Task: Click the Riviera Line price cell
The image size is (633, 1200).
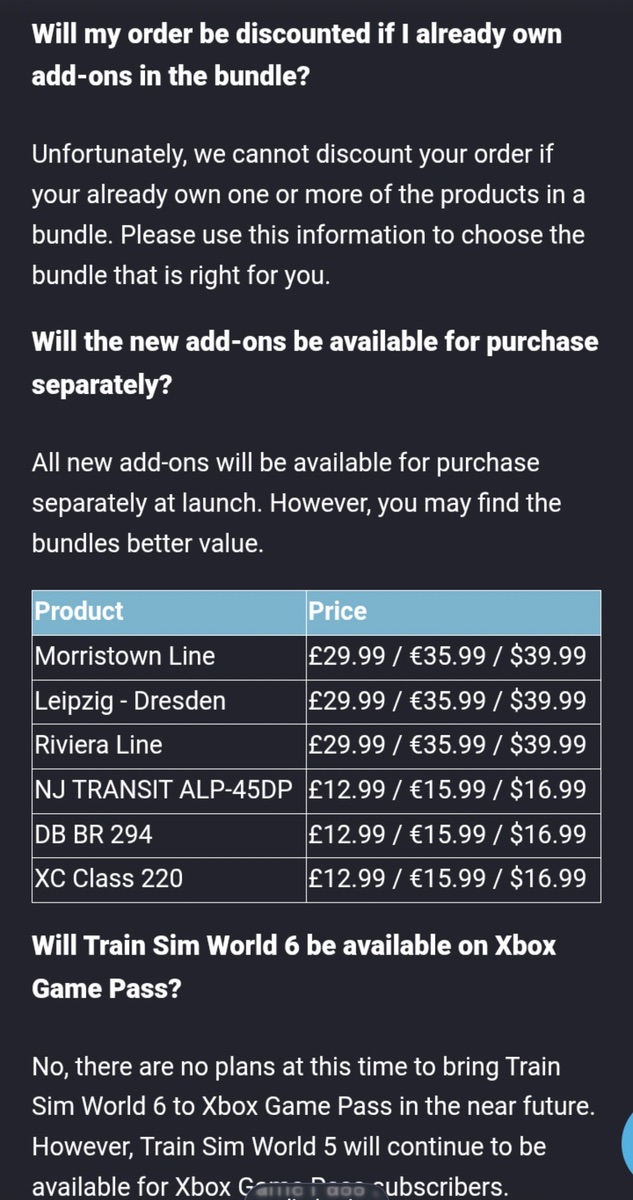Action: click(x=453, y=746)
